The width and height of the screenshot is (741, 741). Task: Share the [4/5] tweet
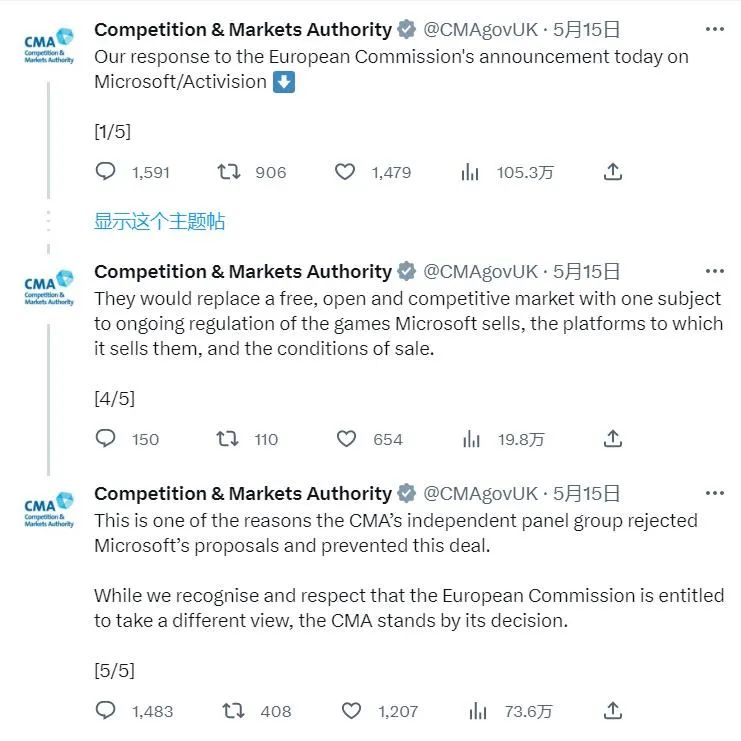[x=612, y=439]
